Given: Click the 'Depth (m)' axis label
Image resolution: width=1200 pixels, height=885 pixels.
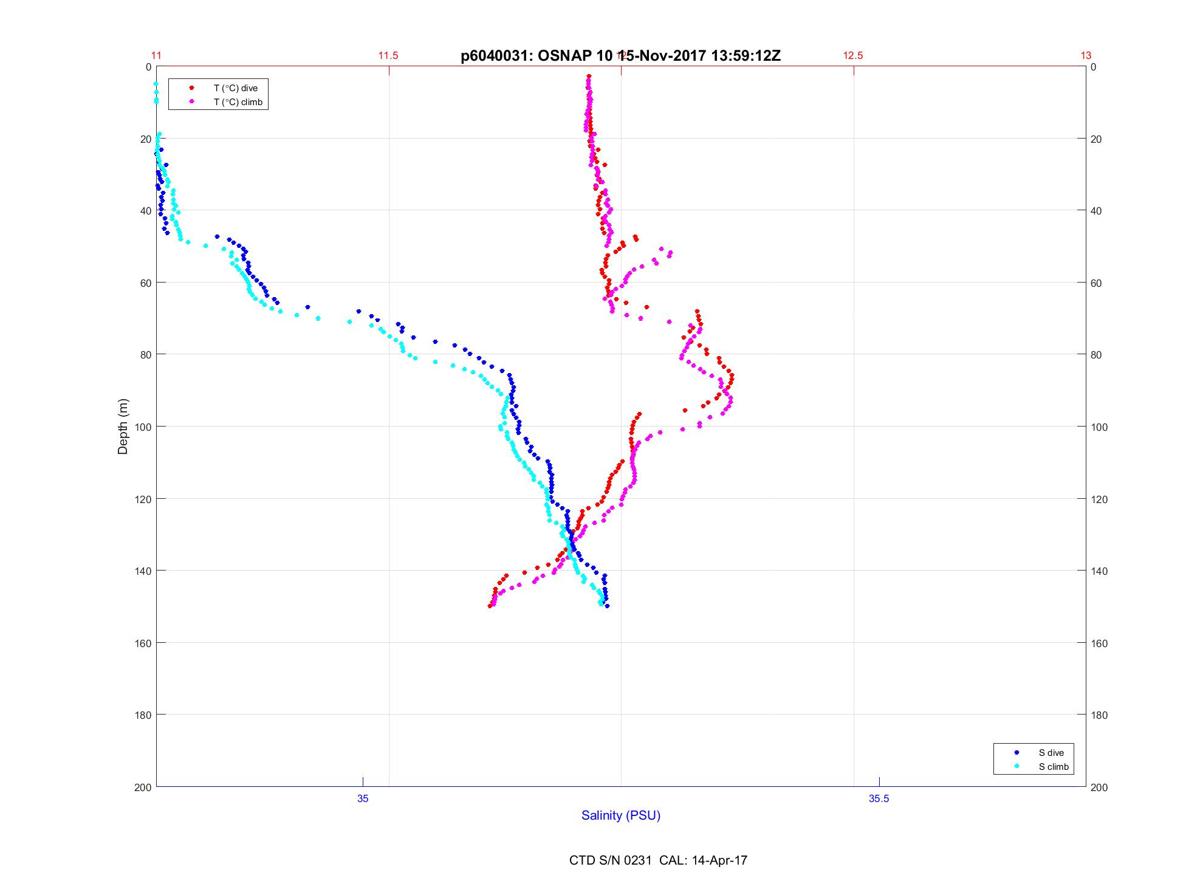Looking at the screenshot, I should click(124, 427).
